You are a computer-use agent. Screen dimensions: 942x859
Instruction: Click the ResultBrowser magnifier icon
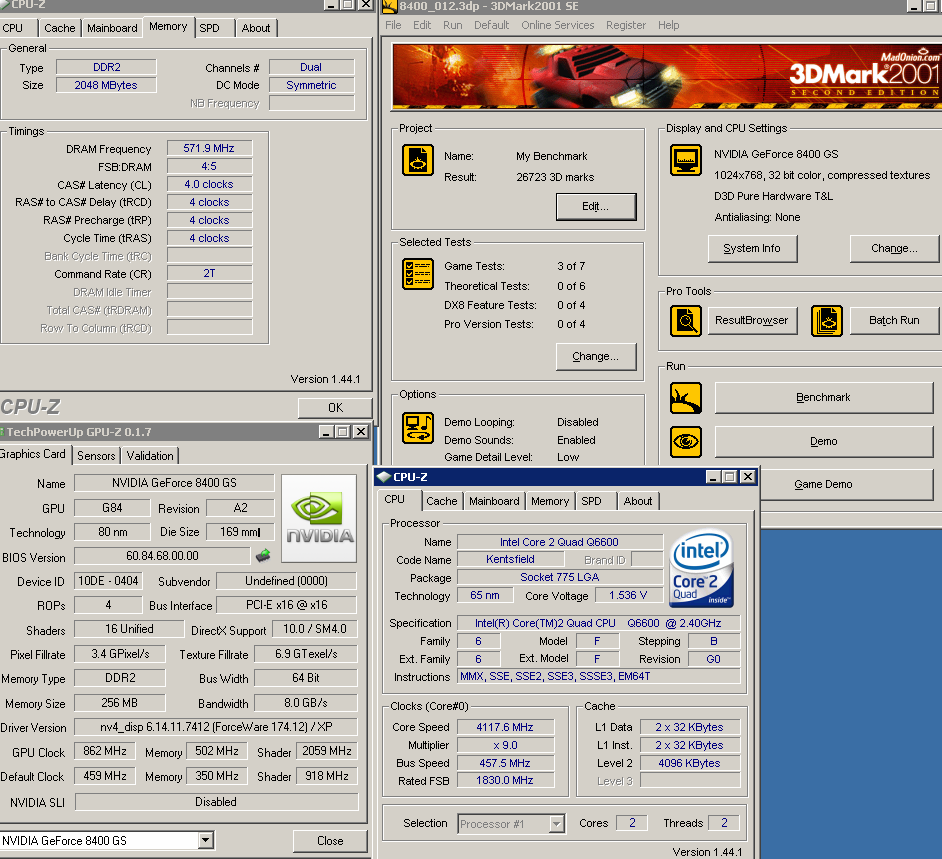click(x=685, y=321)
